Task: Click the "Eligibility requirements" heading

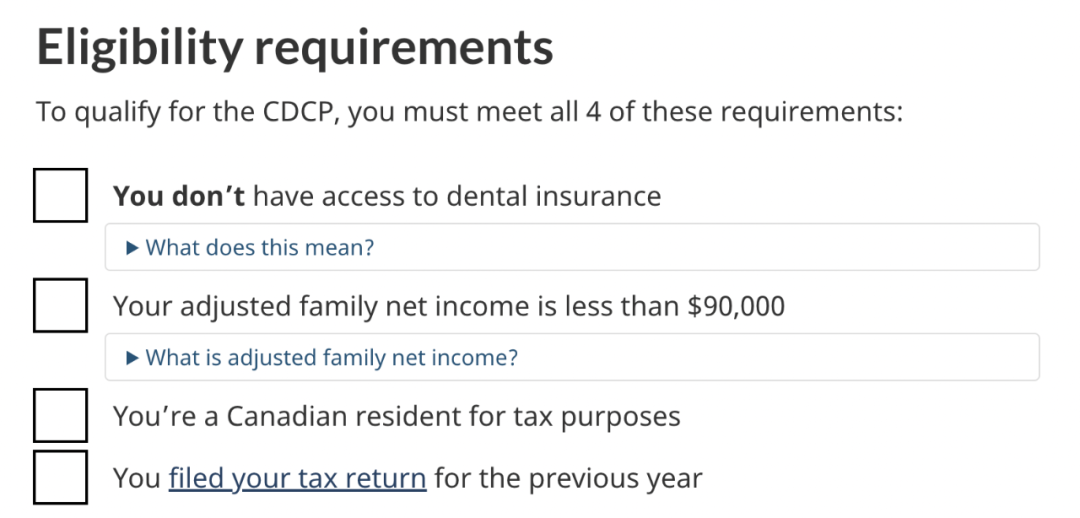Action: click(x=295, y=47)
